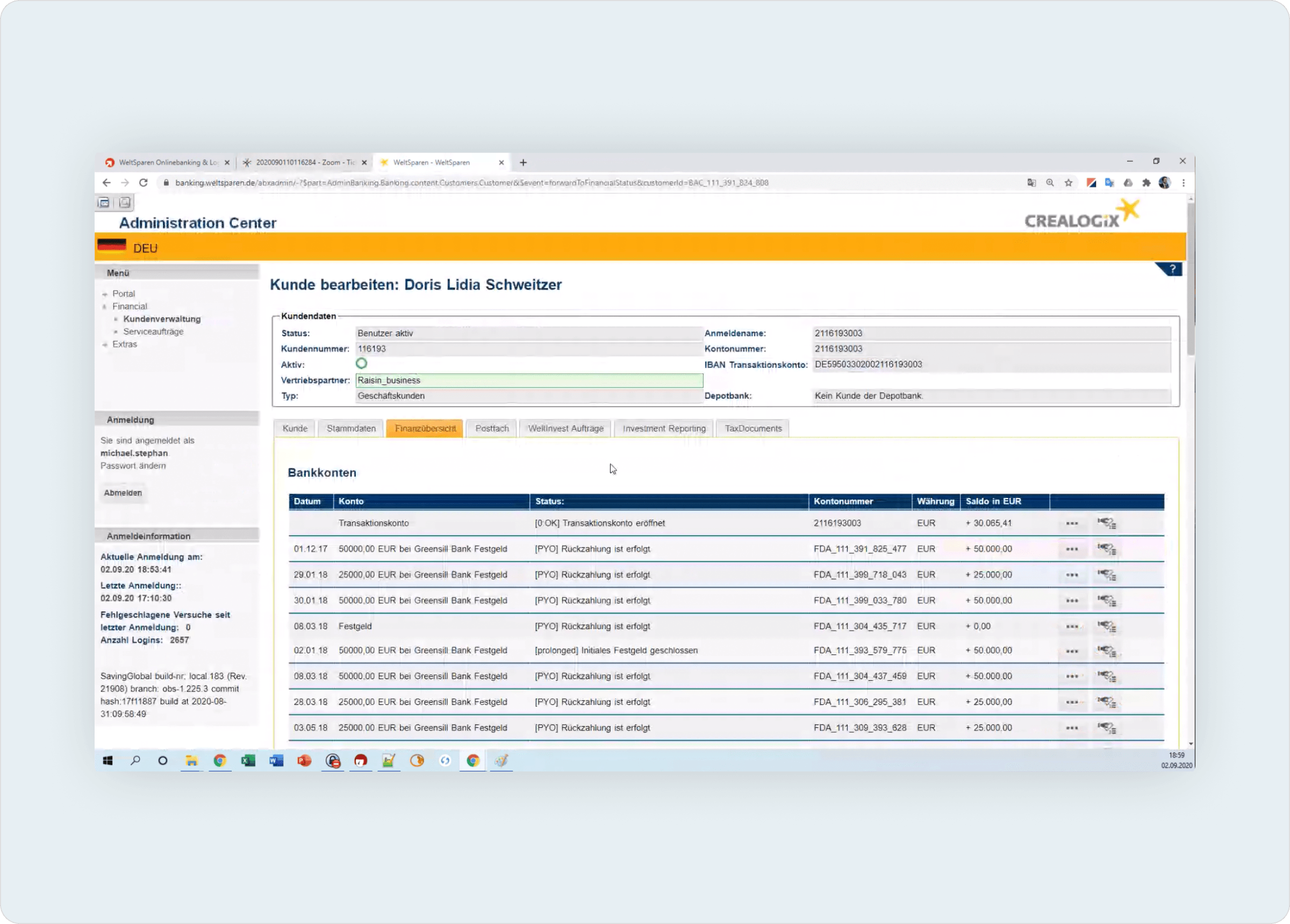Screen dimensions: 1290x924
Task: Open three-dot menu for Transaktionskonto row
Action: (x=1072, y=523)
